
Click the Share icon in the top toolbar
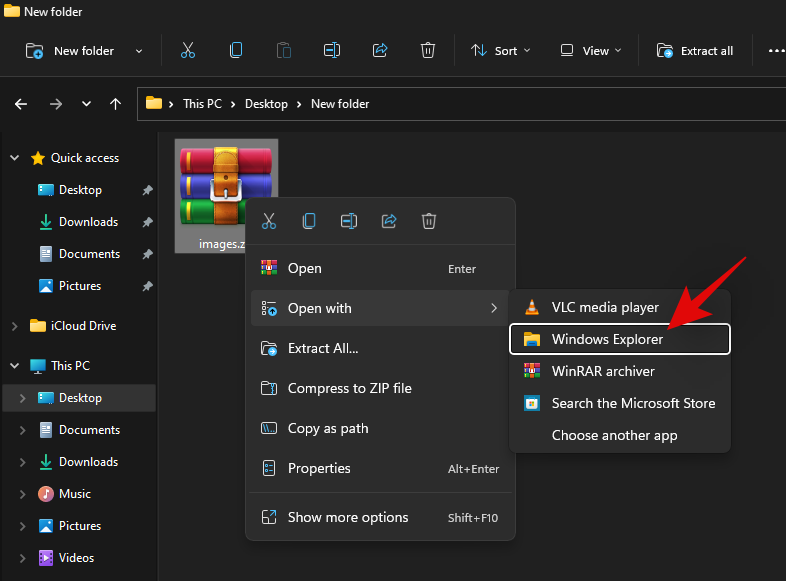coord(380,50)
